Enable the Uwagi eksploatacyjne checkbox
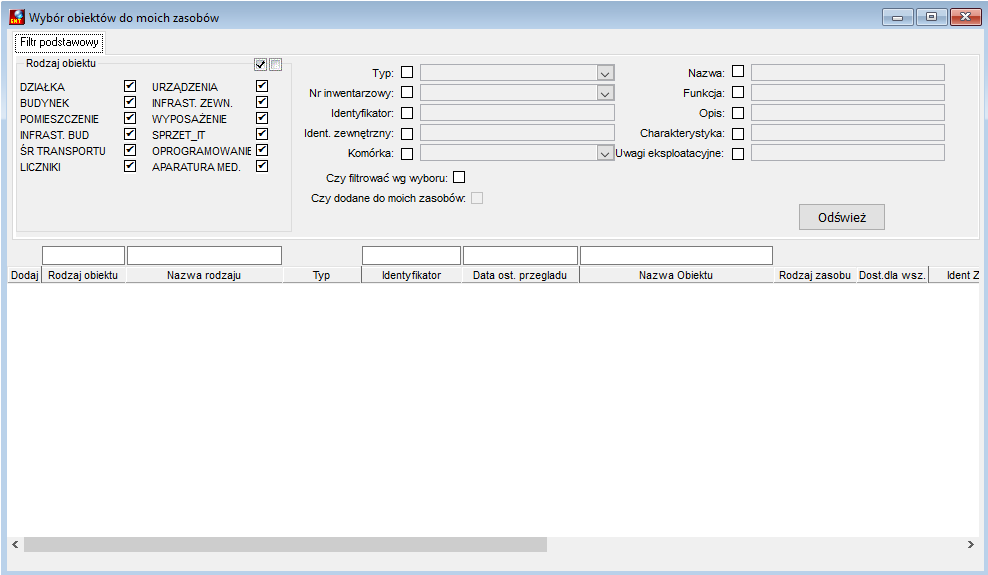988x575 pixels. tap(738, 153)
